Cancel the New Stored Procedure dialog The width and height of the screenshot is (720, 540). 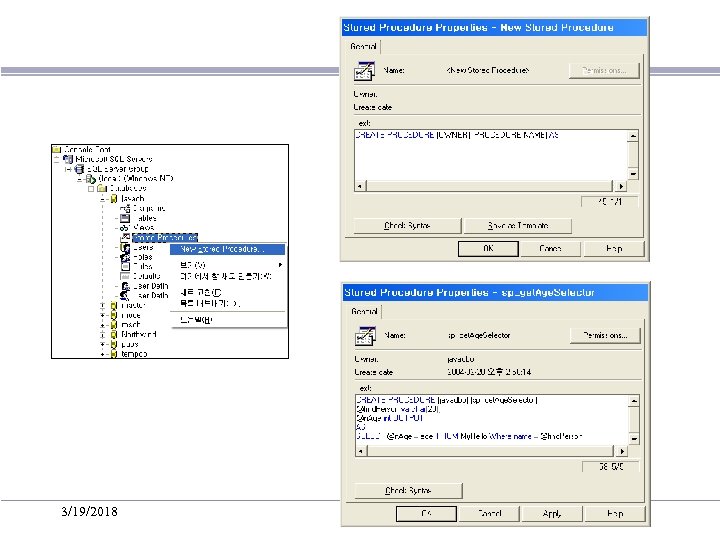coord(550,248)
